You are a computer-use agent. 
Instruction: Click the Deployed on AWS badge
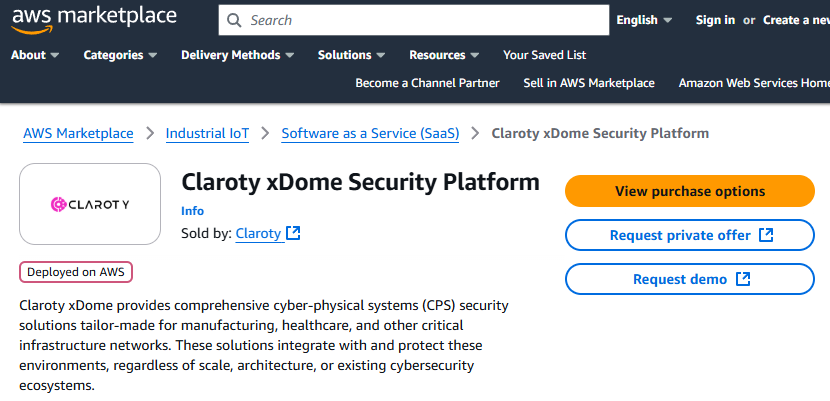point(76,272)
